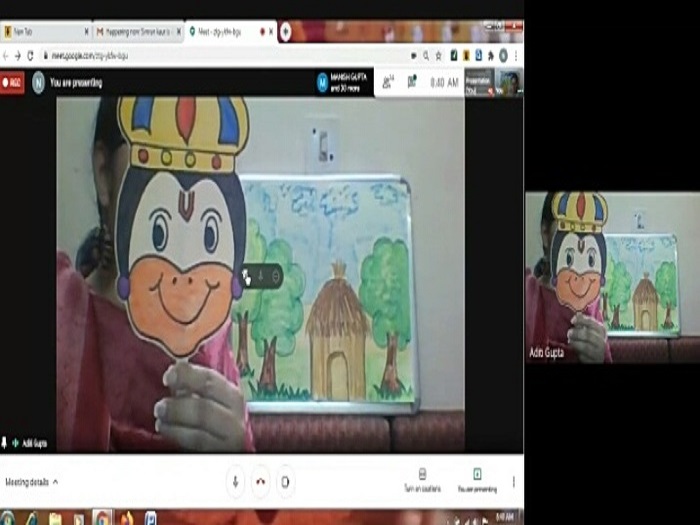The image size is (700, 525).
Task: Close the Gmail browser tab
Action: tap(179, 32)
